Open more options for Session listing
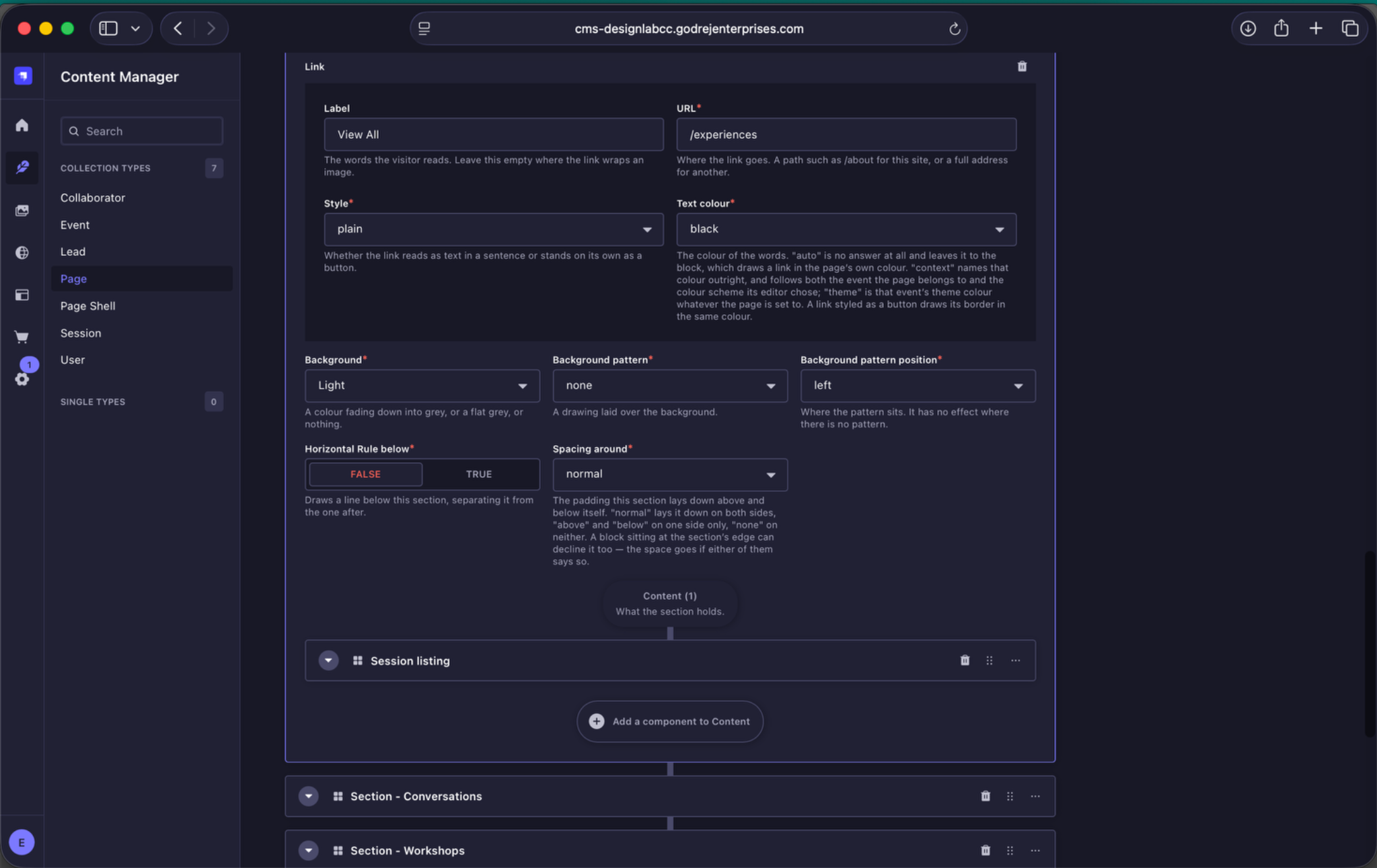Screen dimensions: 1377x868 1015,660
